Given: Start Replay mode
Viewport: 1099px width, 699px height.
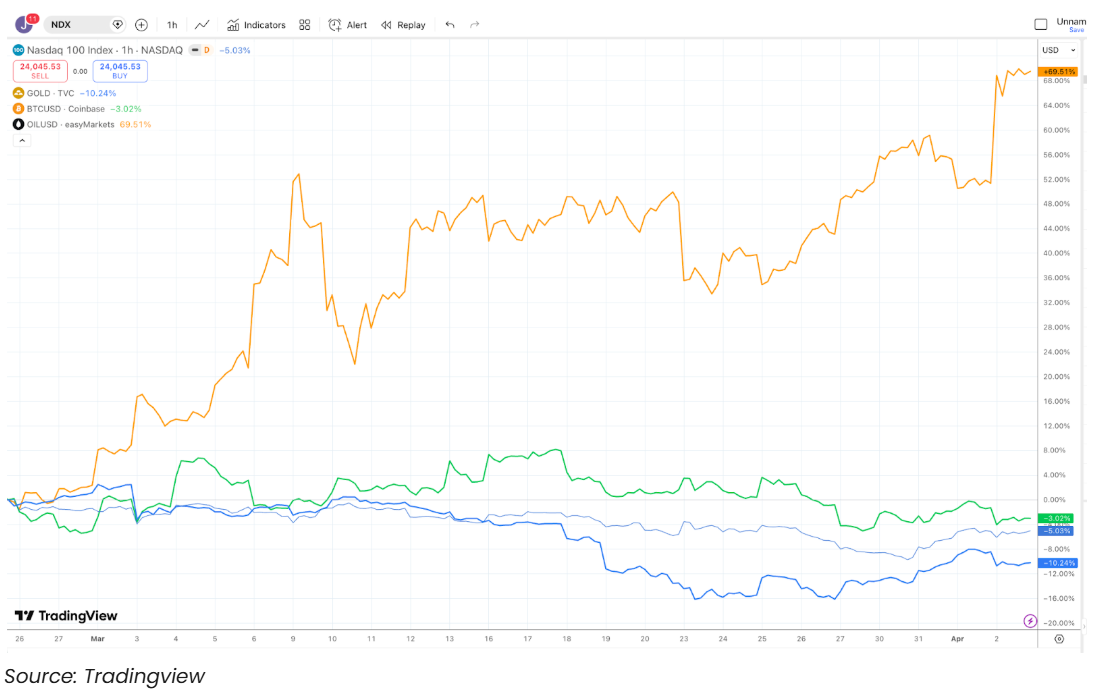Looking at the screenshot, I should [402, 24].
